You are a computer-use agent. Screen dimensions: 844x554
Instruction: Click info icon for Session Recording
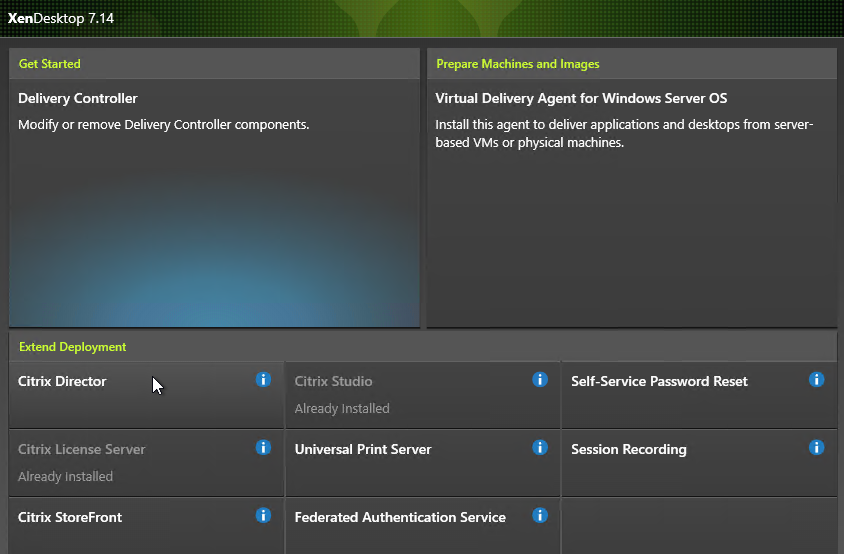tap(817, 447)
